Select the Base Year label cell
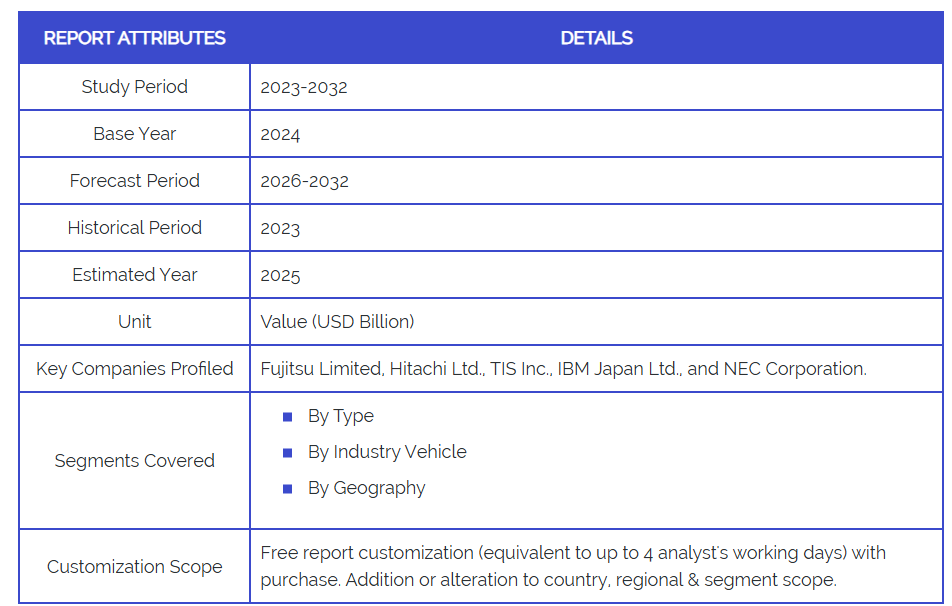The image size is (952, 606). [x=134, y=134]
